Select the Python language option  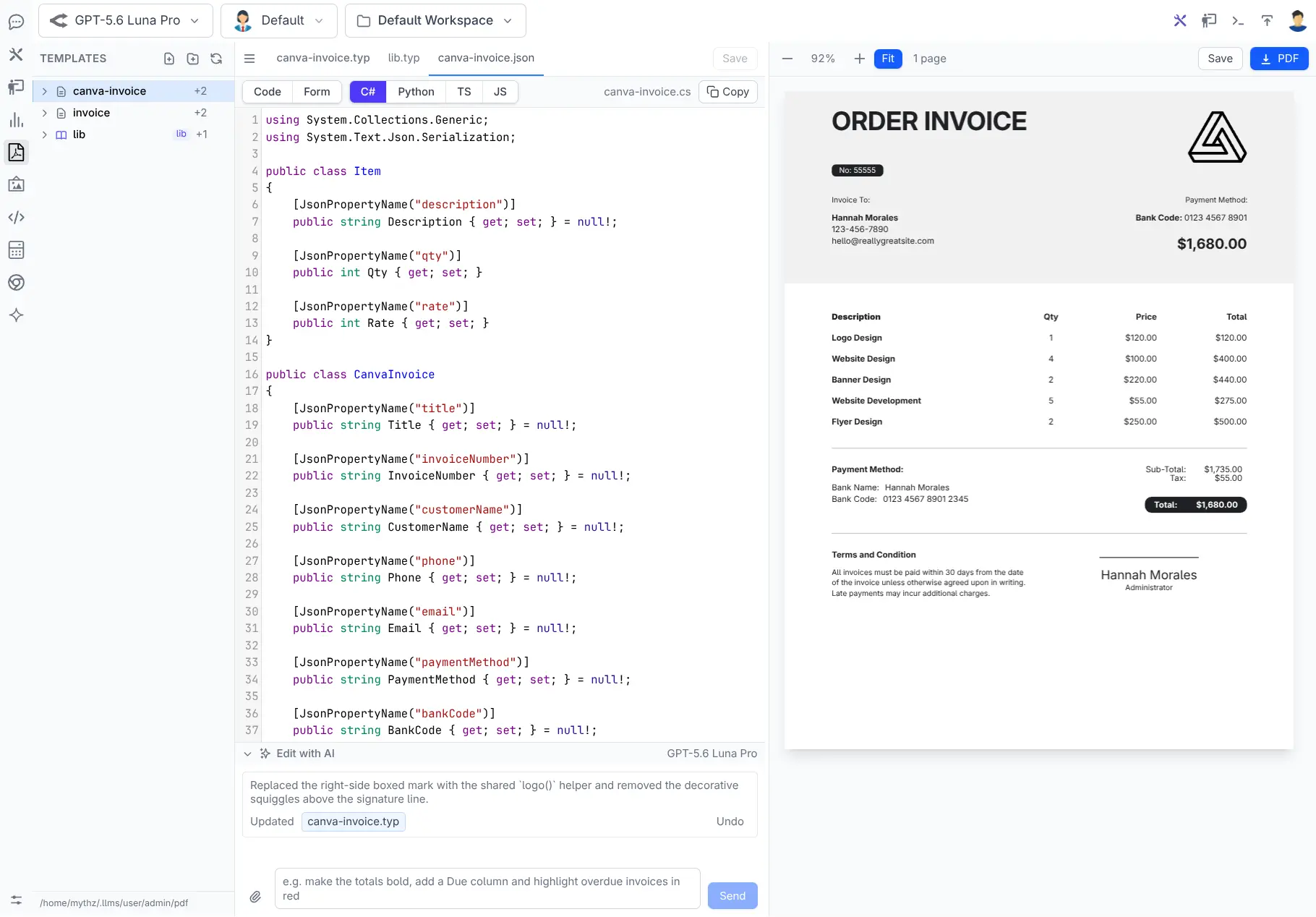click(416, 92)
